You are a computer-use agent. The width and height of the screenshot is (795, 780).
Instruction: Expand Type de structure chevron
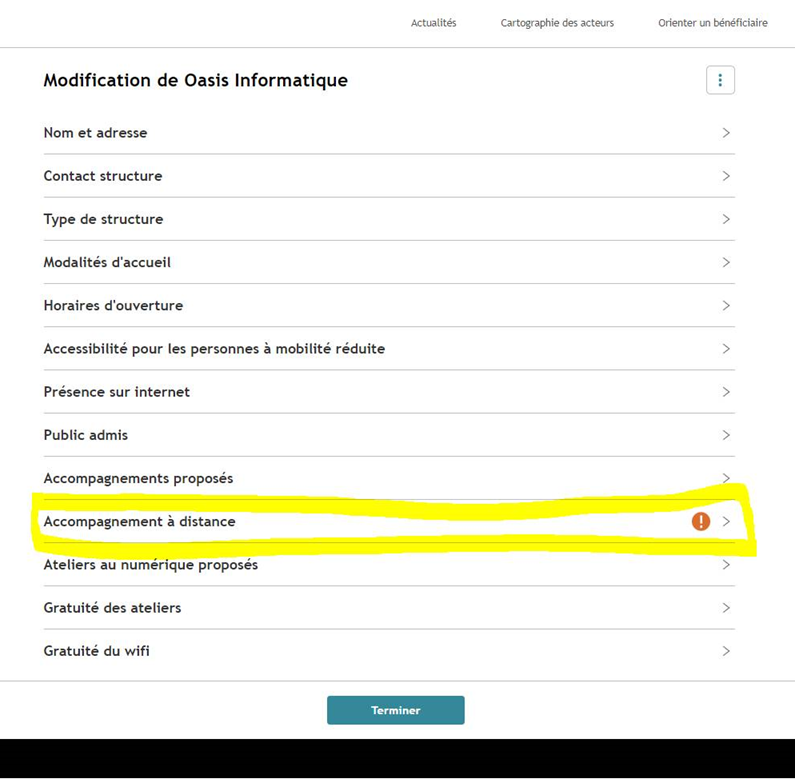point(726,219)
